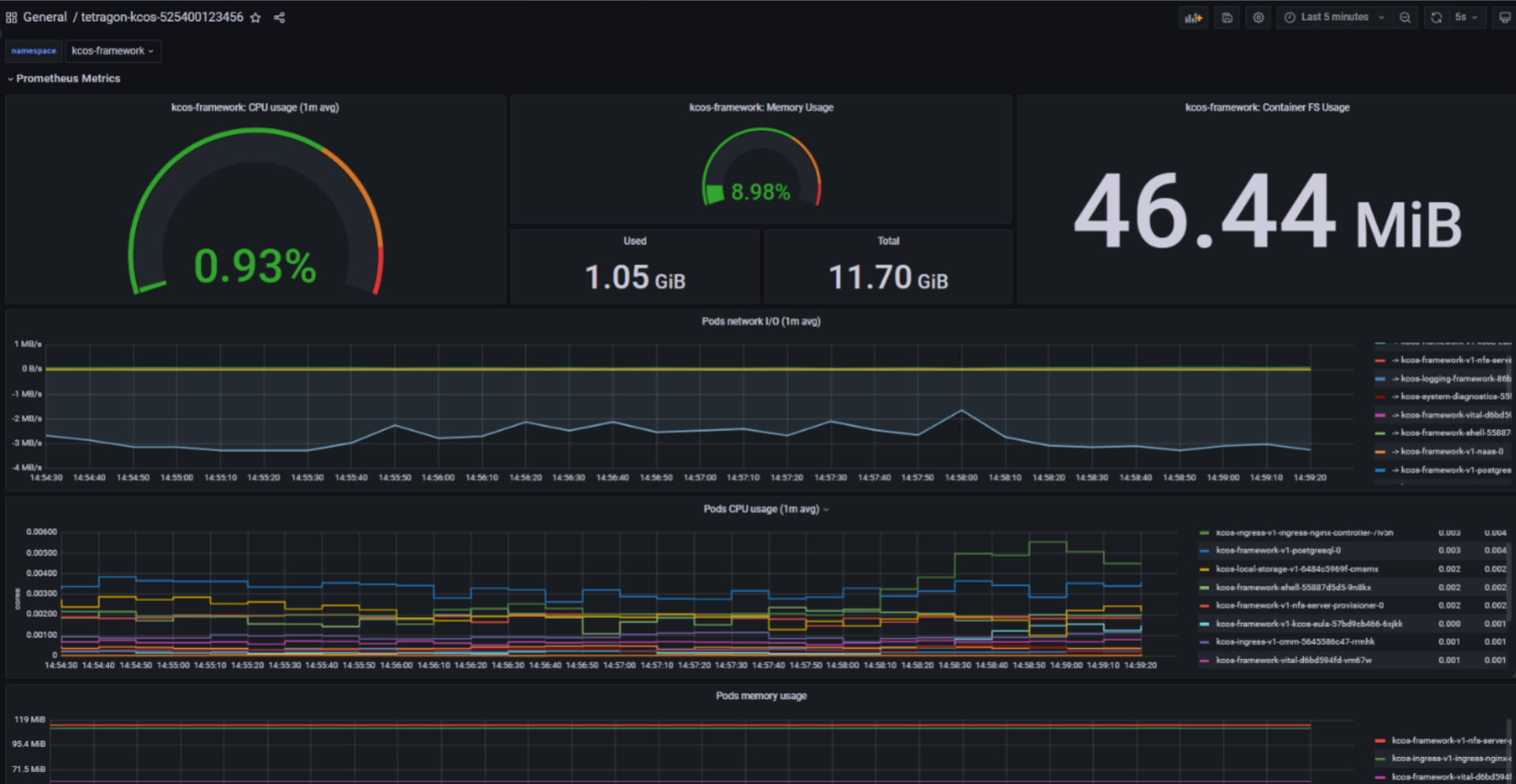Open the Last 5 minutes time range picker
The image size is (1516, 784).
[x=1334, y=17]
